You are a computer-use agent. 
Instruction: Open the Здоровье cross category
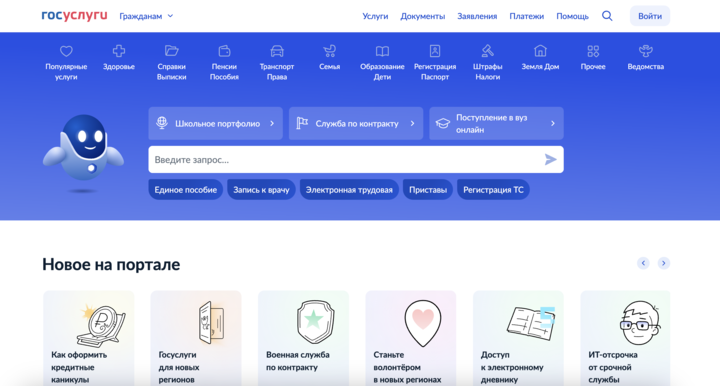(119, 58)
